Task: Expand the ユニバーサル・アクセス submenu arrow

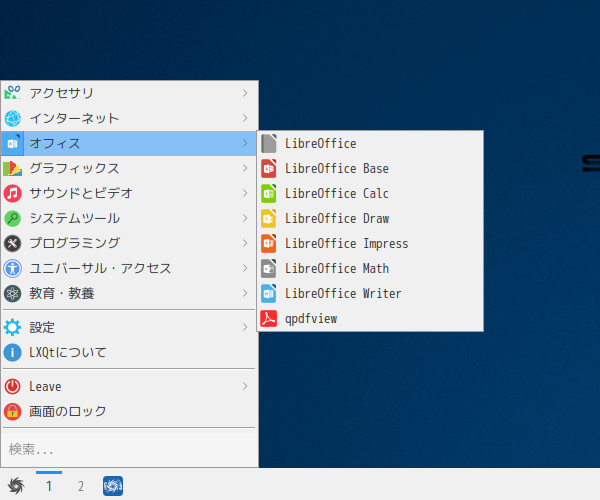Action: pyautogui.click(x=245, y=269)
